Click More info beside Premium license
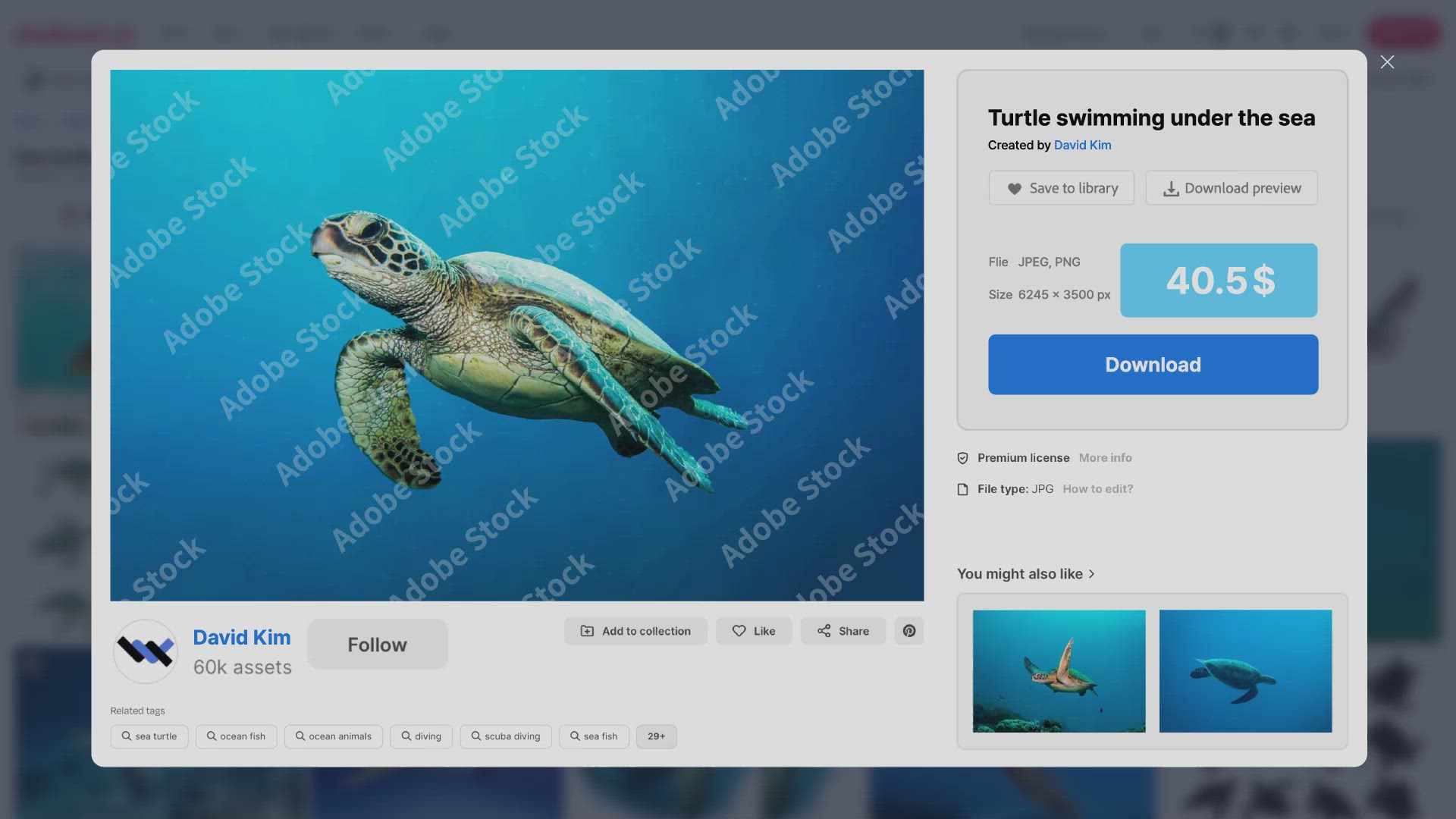The height and width of the screenshot is (819, 1456). pyautogui.click(x=1105, y=458)
